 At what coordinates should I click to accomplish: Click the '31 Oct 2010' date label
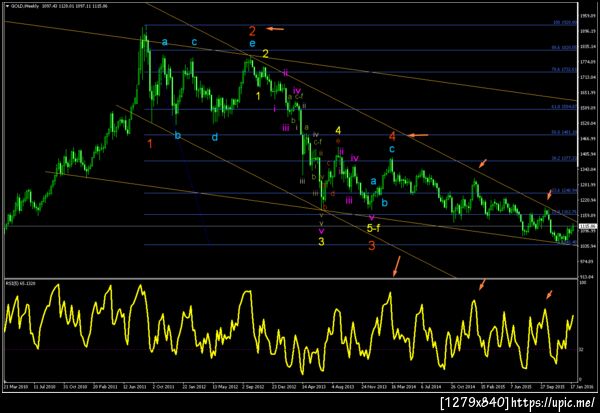tap(75, 387)
